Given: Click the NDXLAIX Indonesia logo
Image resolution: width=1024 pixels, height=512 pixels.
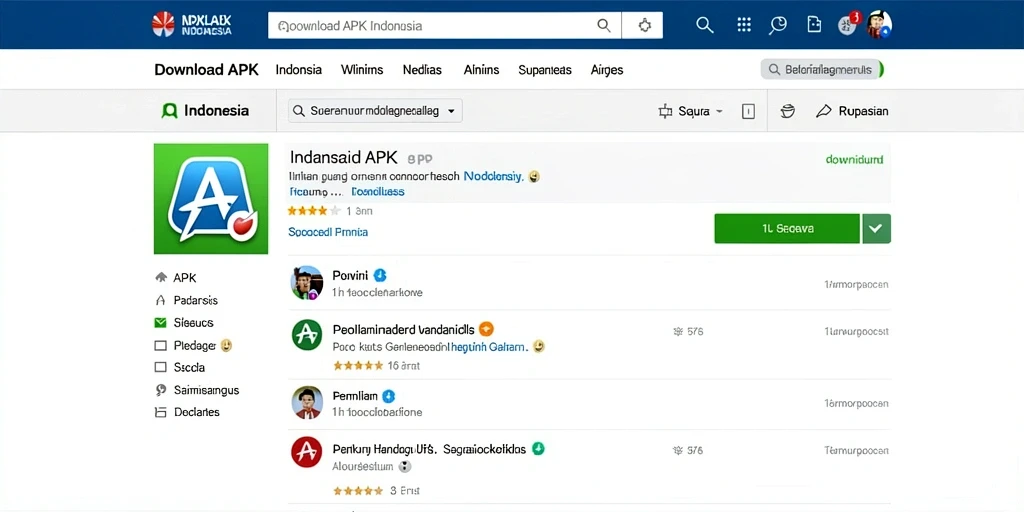Looking at the screenshot, I should [x=191, y=24].
